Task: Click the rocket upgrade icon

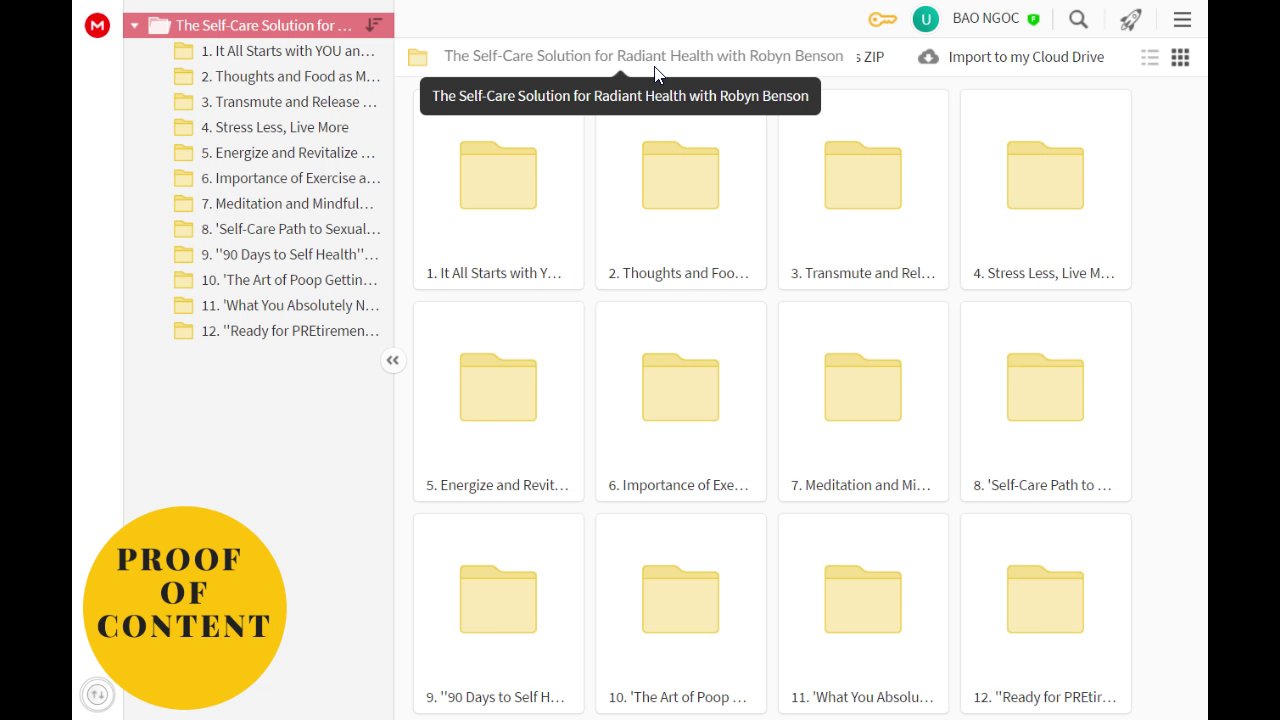Action: [x=1130, y=19]
